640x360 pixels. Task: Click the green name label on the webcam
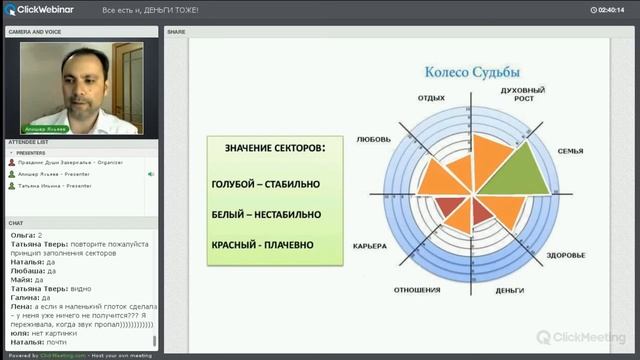point(45,129)
